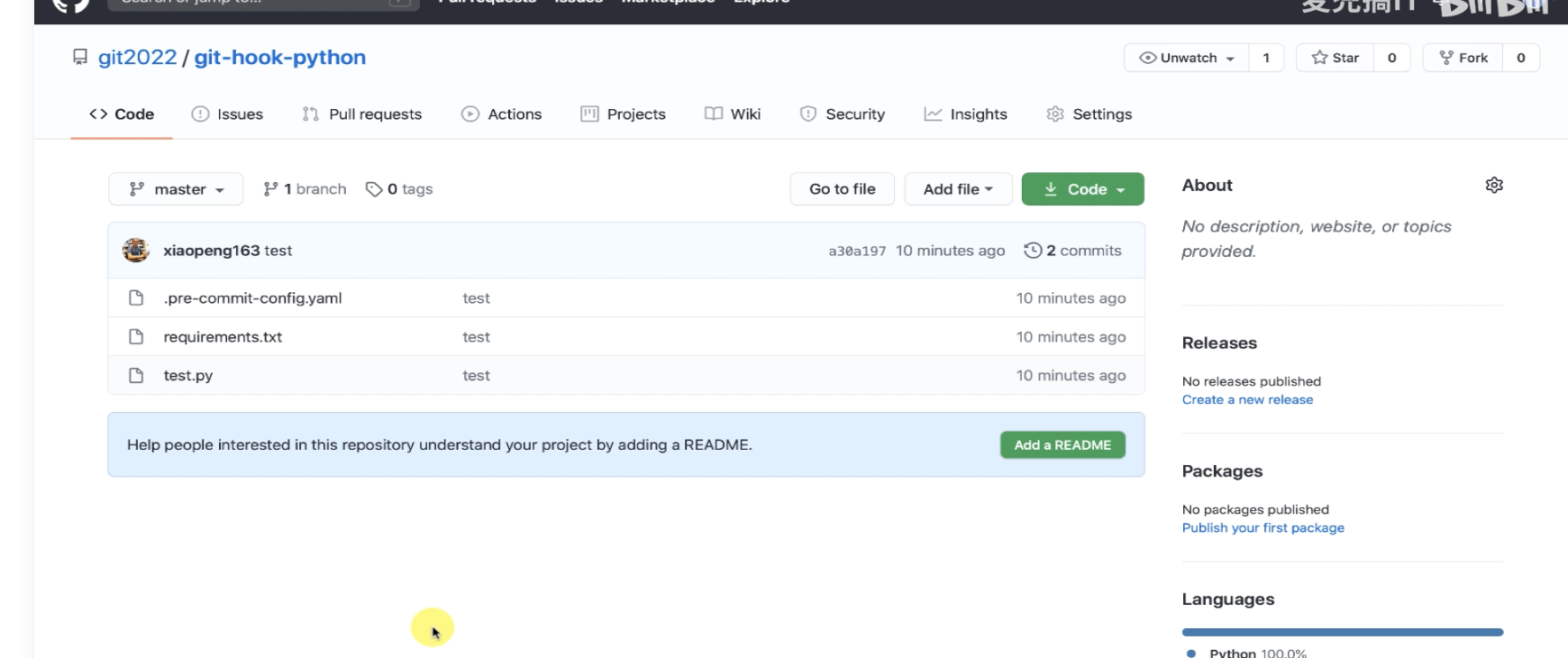Click the file icon beside requirements.txt

point(136,336)
